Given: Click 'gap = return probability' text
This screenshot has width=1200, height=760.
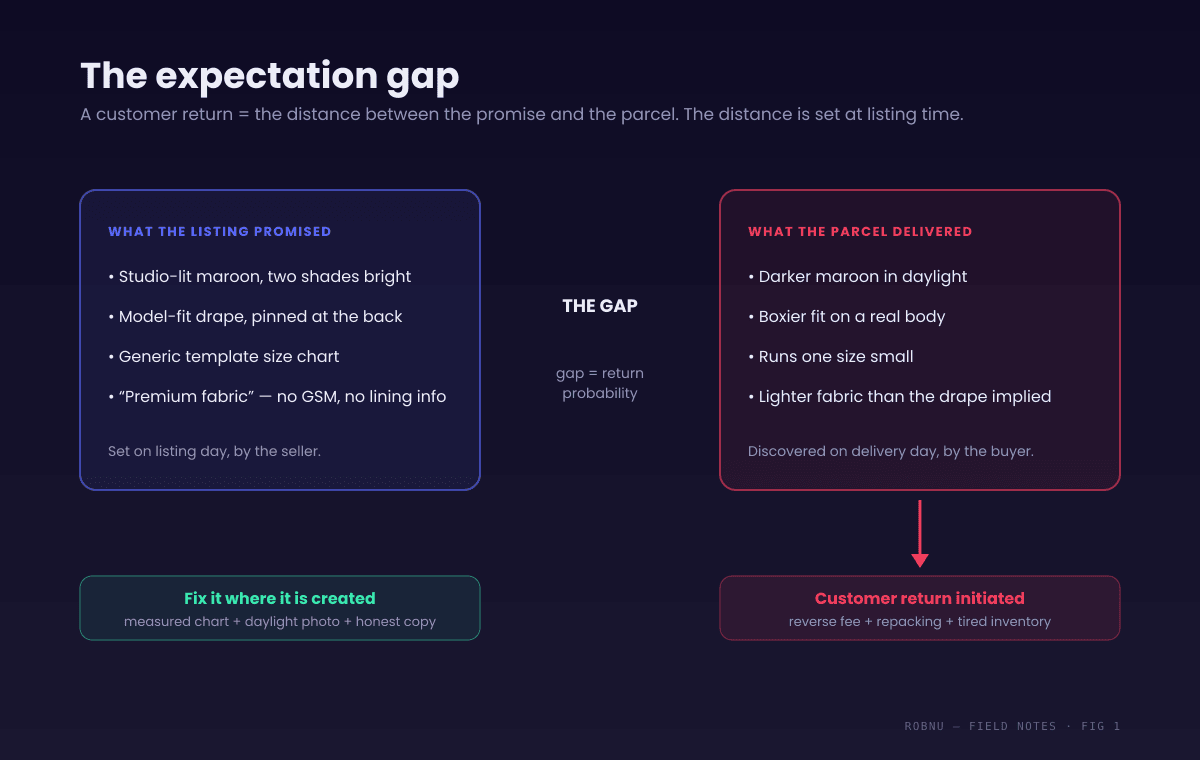Looking at the screenshot, I should [600, 383].
